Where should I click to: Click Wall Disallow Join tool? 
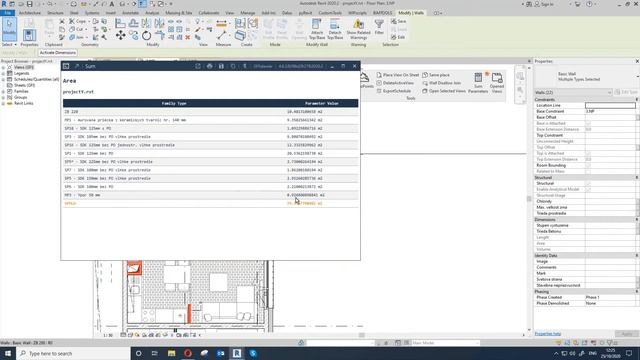pyautogui.click(x=441, y=83)
